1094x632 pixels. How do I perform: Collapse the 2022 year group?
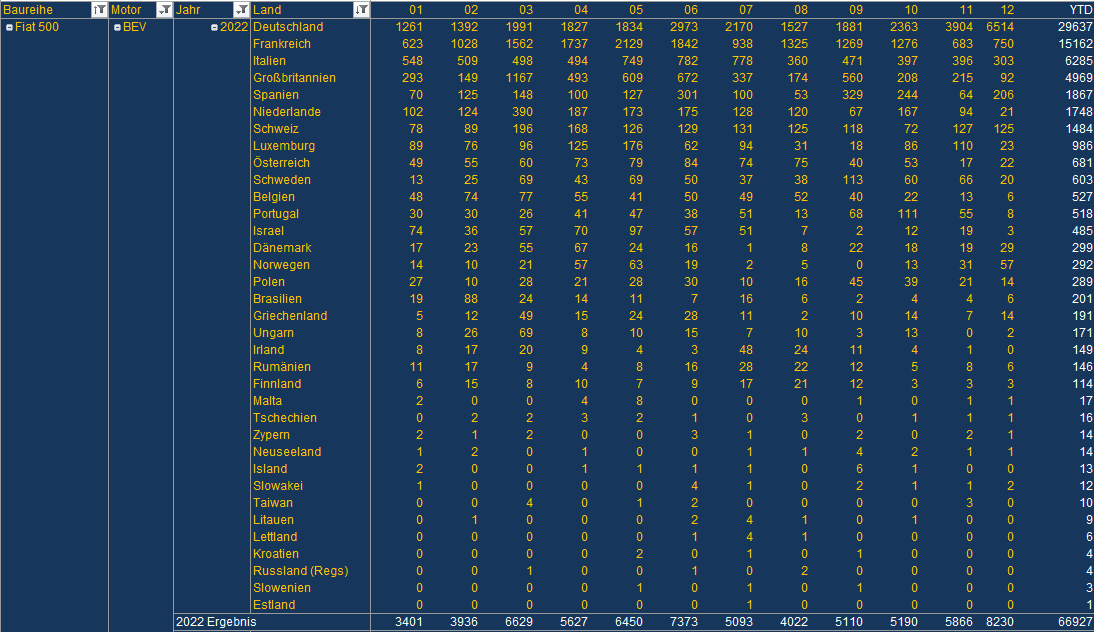(214, 27)
